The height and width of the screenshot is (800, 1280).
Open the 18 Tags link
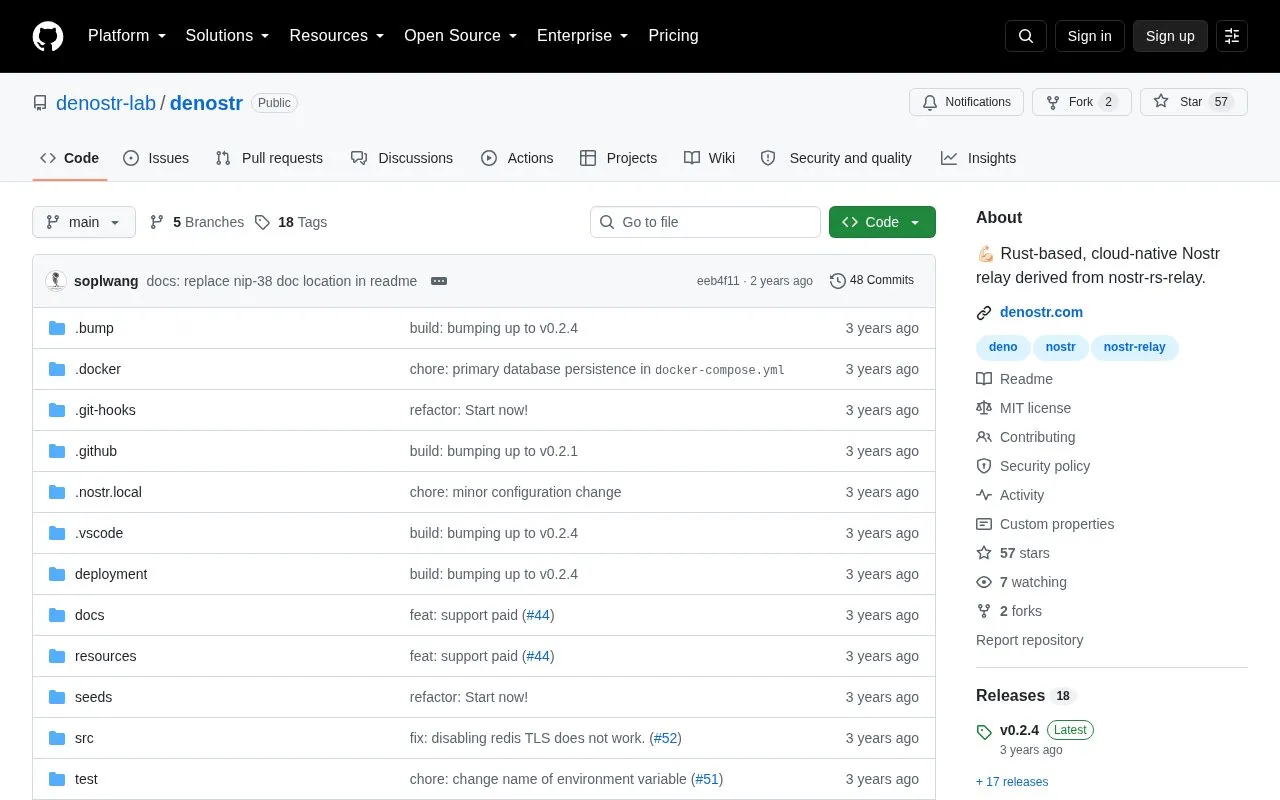click(x=291, y=222)
